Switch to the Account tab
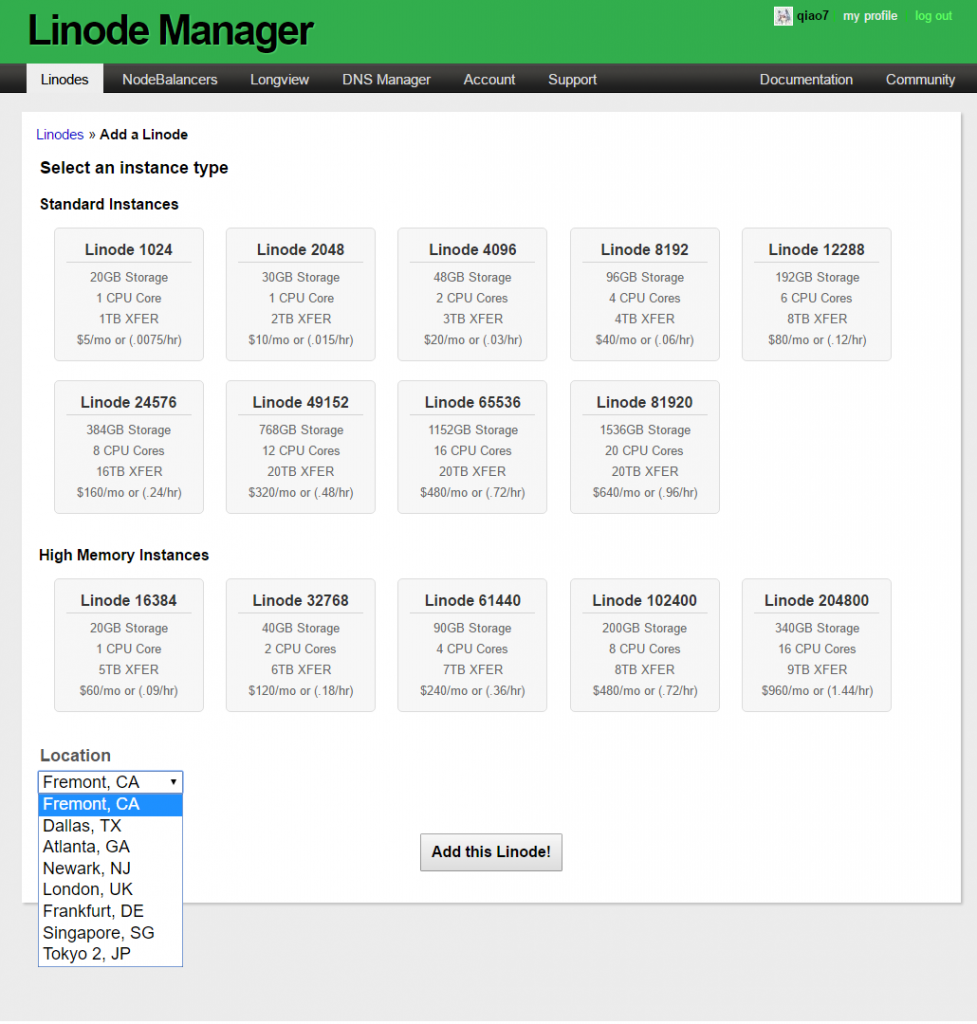Screen dimensions: 977x1024 tap(489, 80)
